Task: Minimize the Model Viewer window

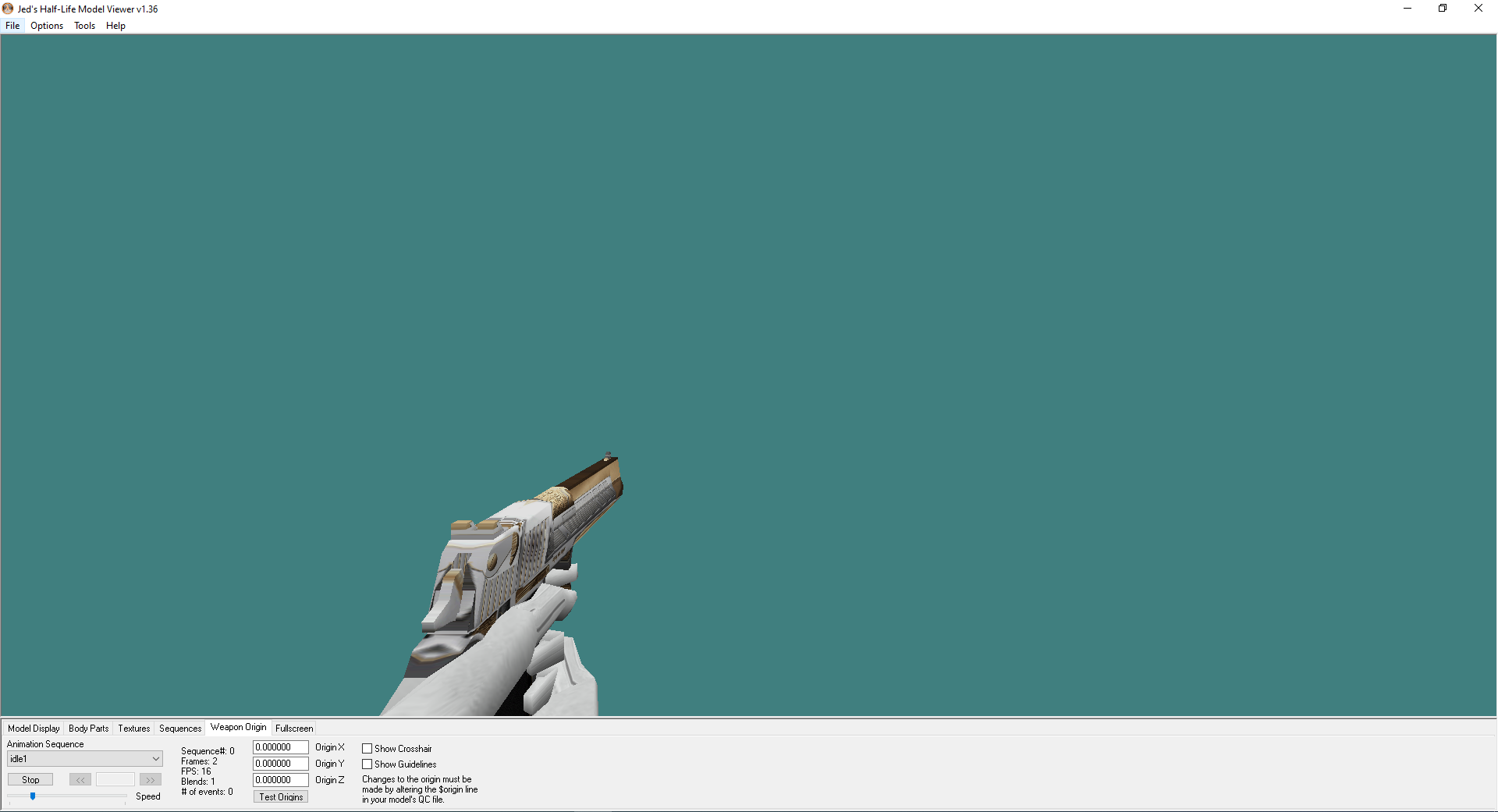Action: [1407, 9]
